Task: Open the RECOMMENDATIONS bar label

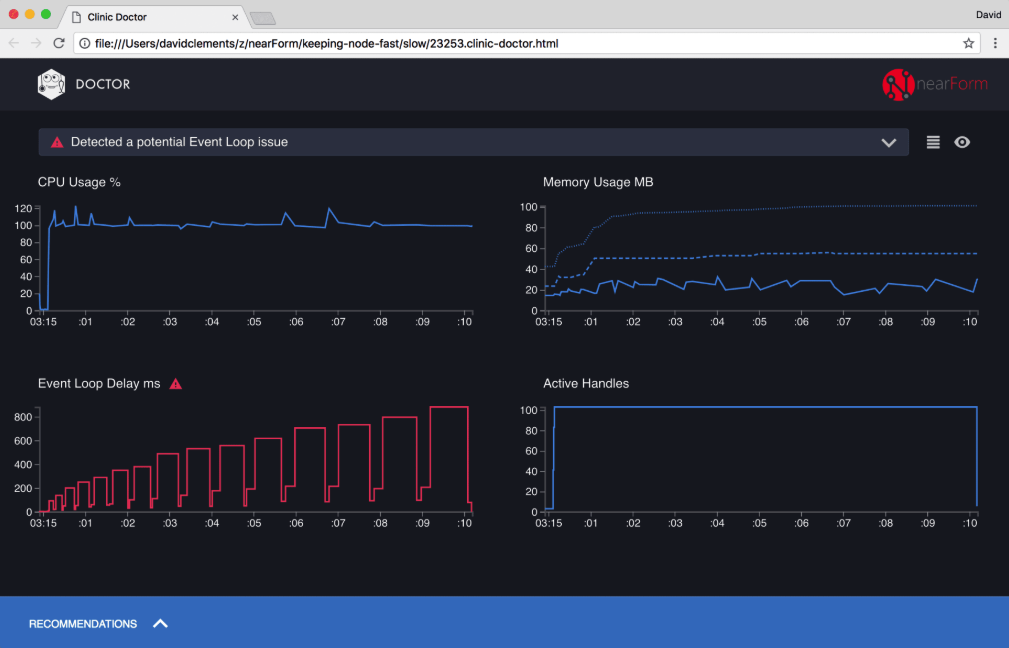Action: (83, 624)
